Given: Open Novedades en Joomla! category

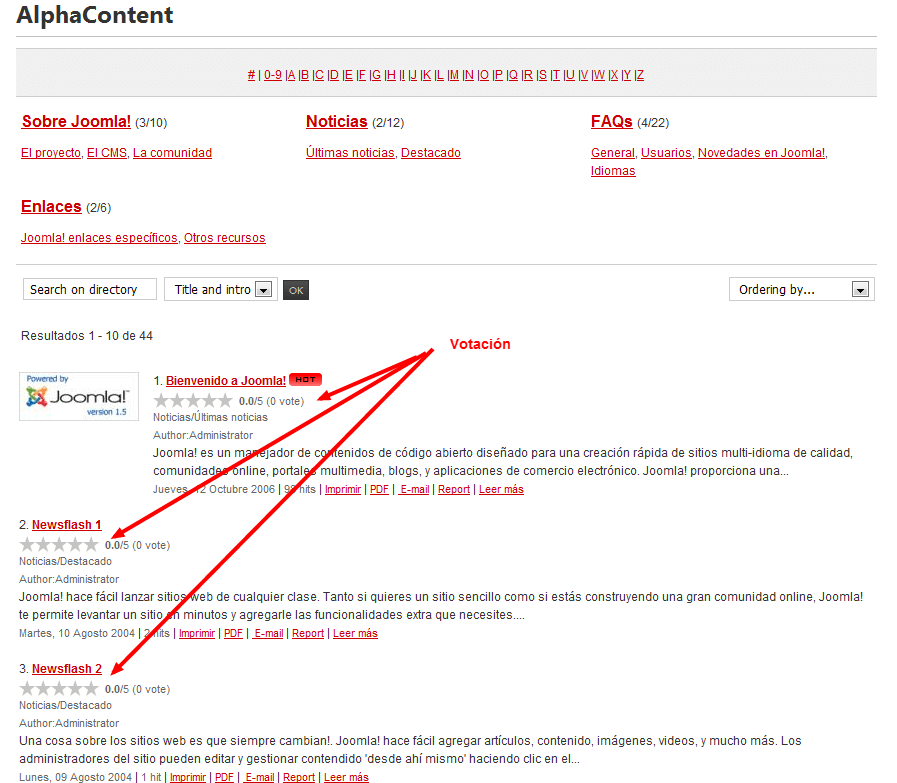Looking at the screenshot, I should click(761, 153).
